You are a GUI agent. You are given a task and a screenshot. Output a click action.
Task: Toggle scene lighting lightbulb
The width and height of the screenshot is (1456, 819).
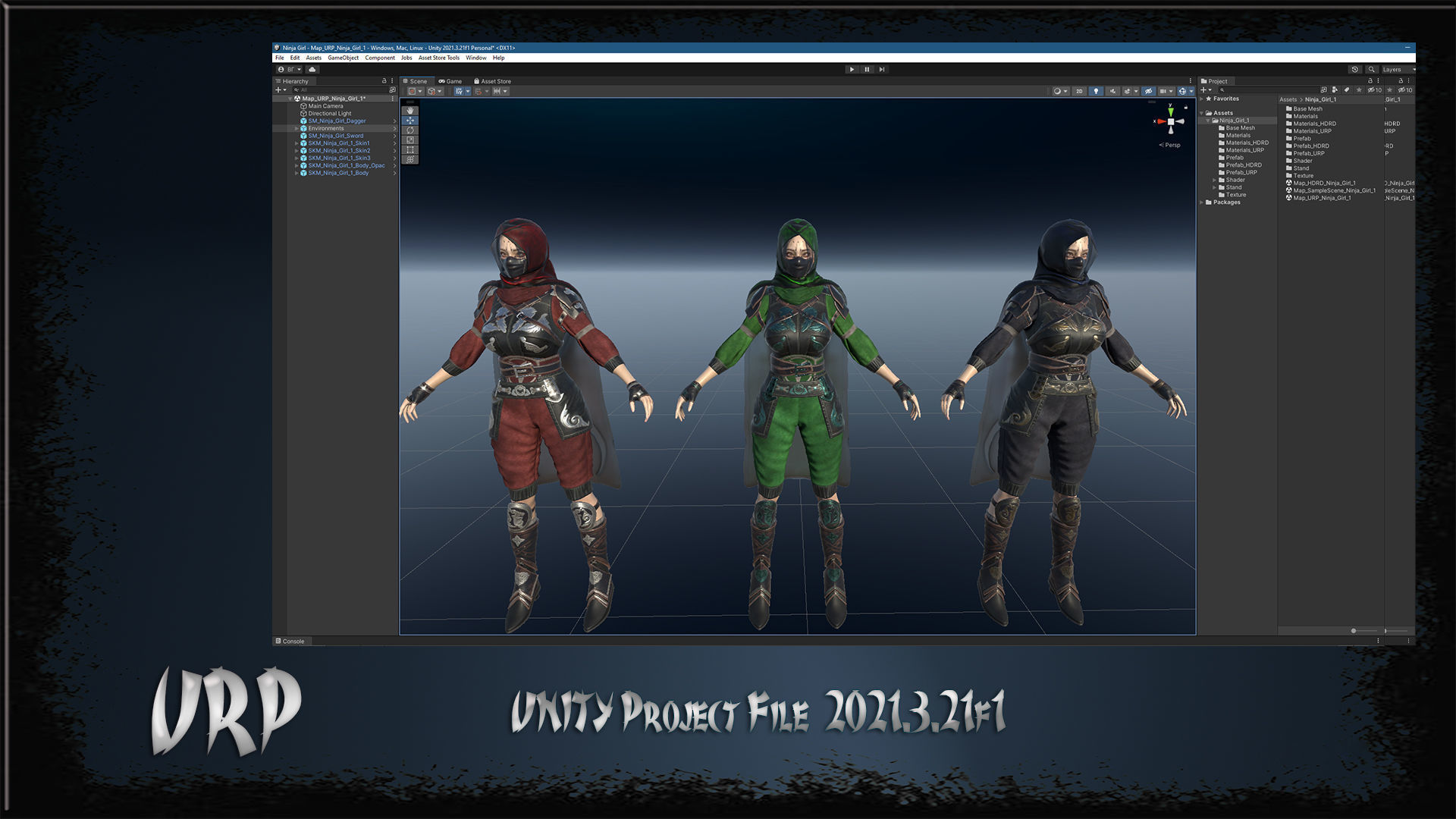point(1096,91)
